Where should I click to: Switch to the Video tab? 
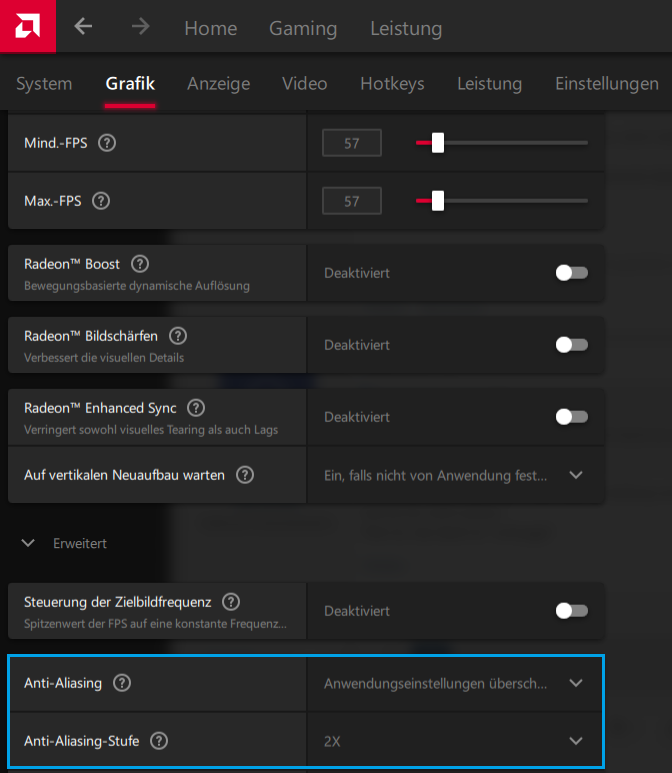pos(304,83)
